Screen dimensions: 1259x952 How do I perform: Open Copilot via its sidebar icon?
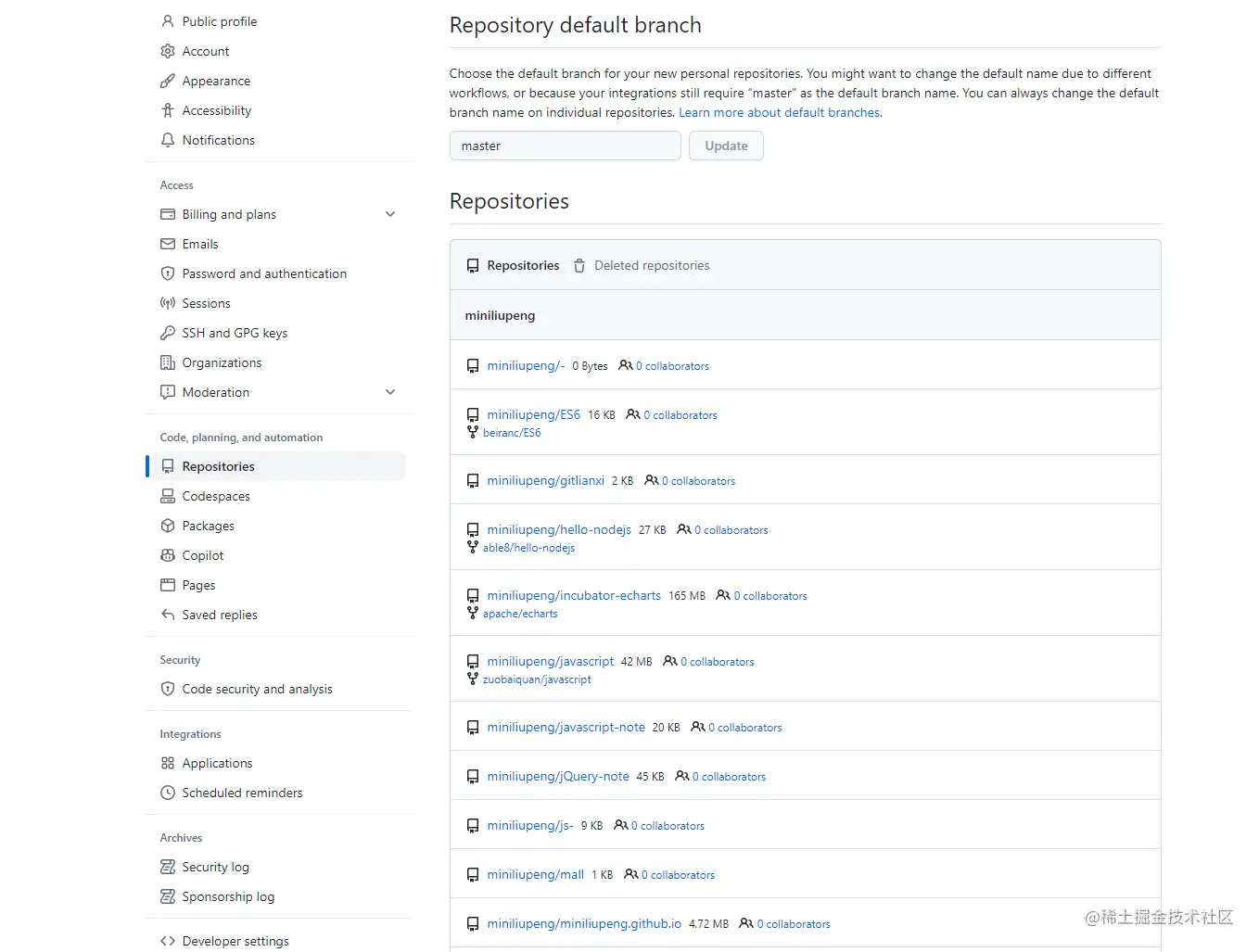point(168,555)
